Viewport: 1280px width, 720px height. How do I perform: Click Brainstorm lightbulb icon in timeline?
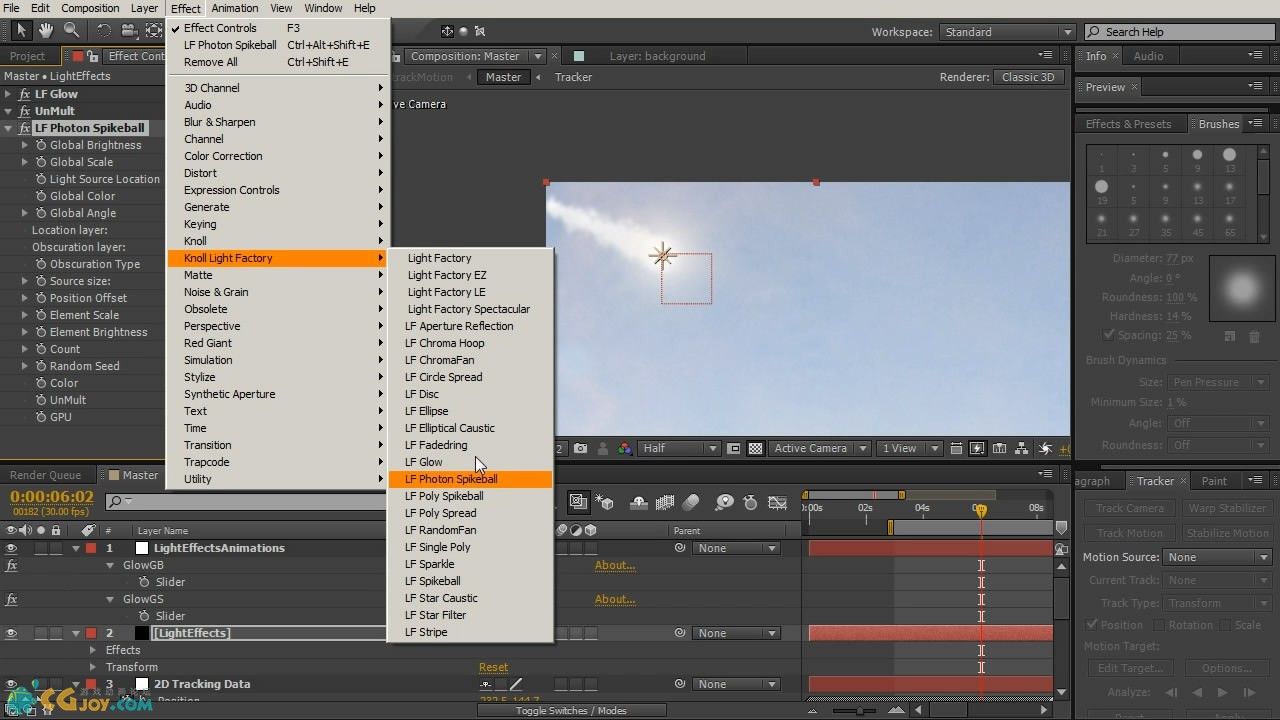click(x=725, y=502)
